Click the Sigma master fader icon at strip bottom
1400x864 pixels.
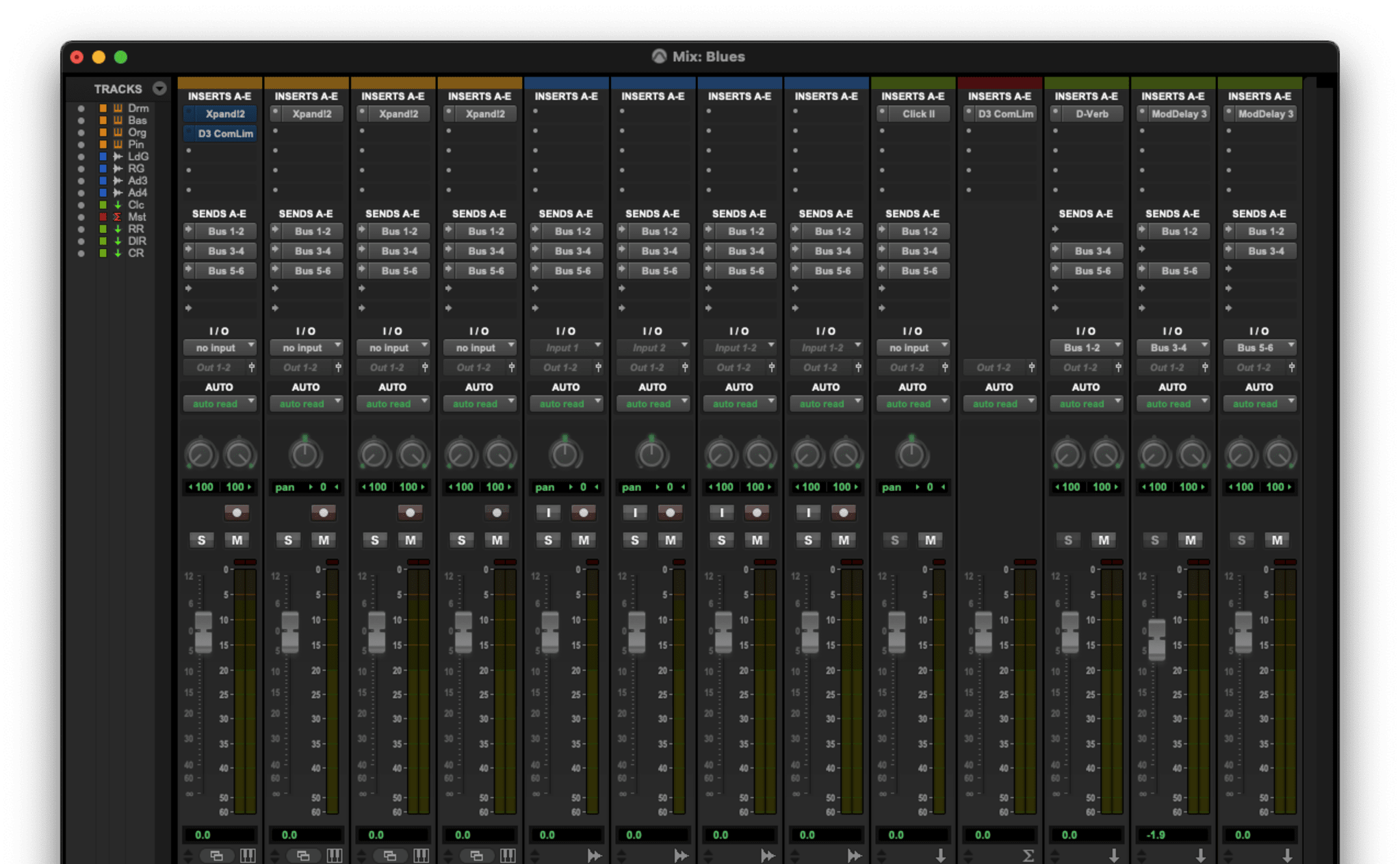1027,855
